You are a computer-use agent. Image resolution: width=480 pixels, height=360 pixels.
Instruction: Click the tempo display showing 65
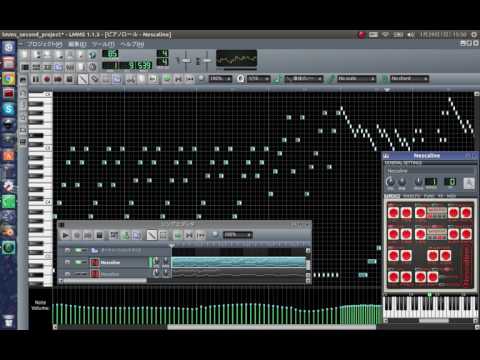coord(110,54)
